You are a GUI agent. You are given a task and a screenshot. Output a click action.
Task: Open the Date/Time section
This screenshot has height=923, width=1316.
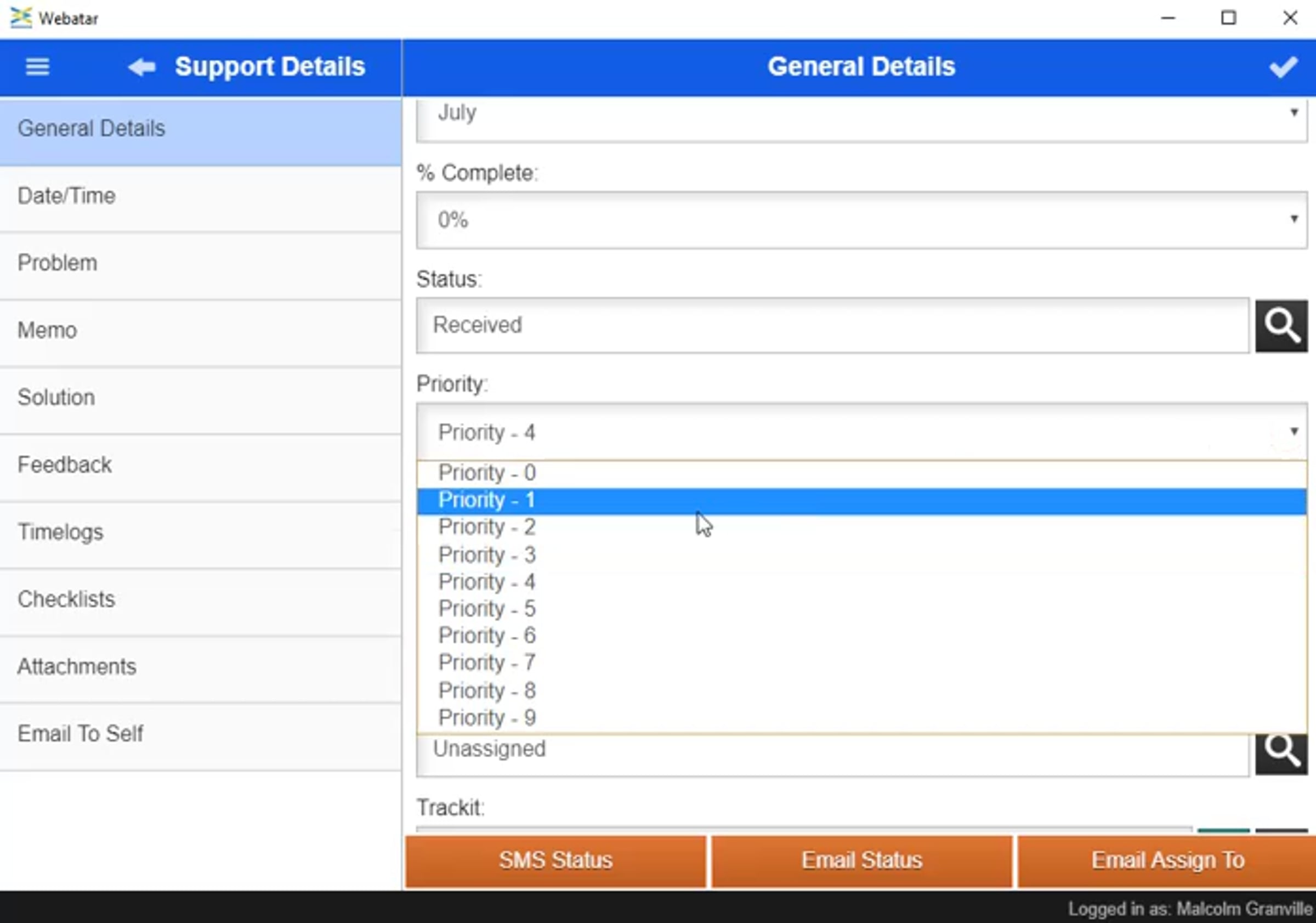click(x=201, y=199)
